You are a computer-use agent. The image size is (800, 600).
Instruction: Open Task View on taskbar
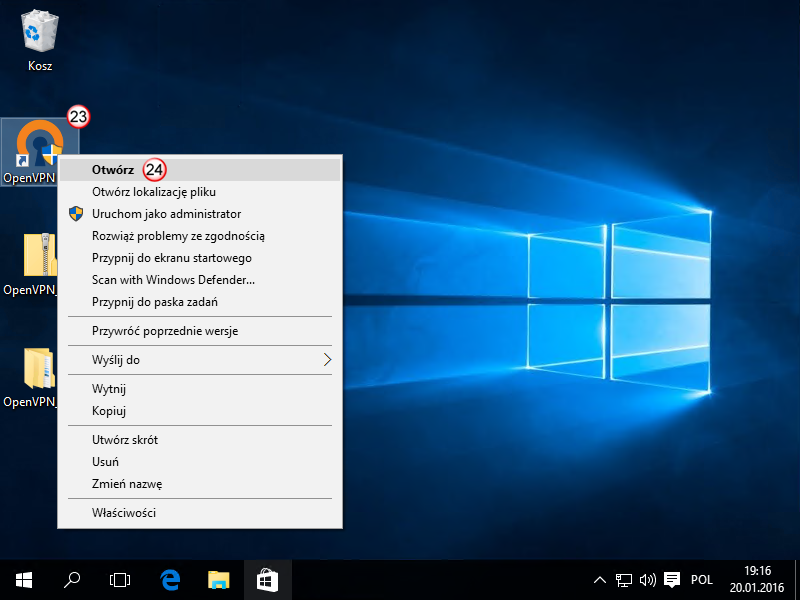tap(120, 580)
